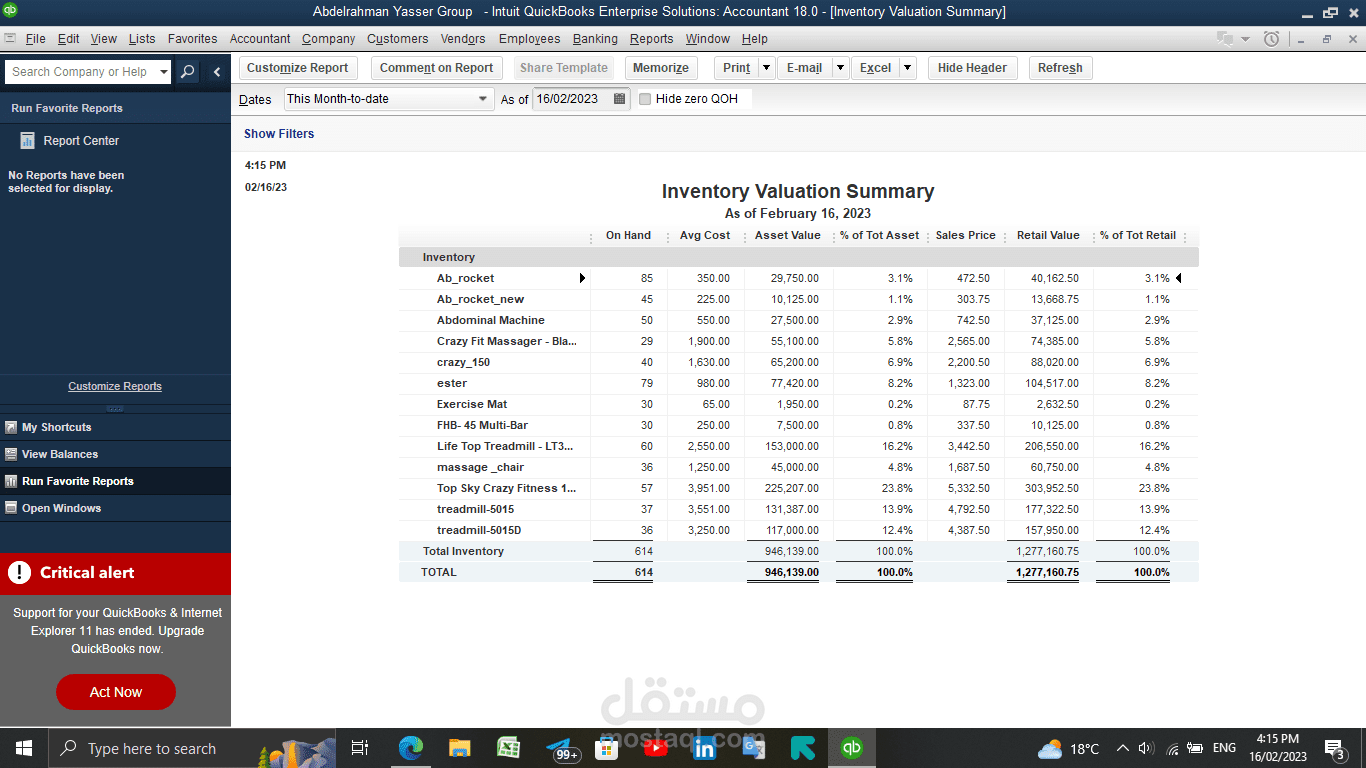Open the Search Company or Help dropdown arrow
Image resolution: width=1366 pixels, height=768 pixels.
pyautogui.click(x=164, y=72)
